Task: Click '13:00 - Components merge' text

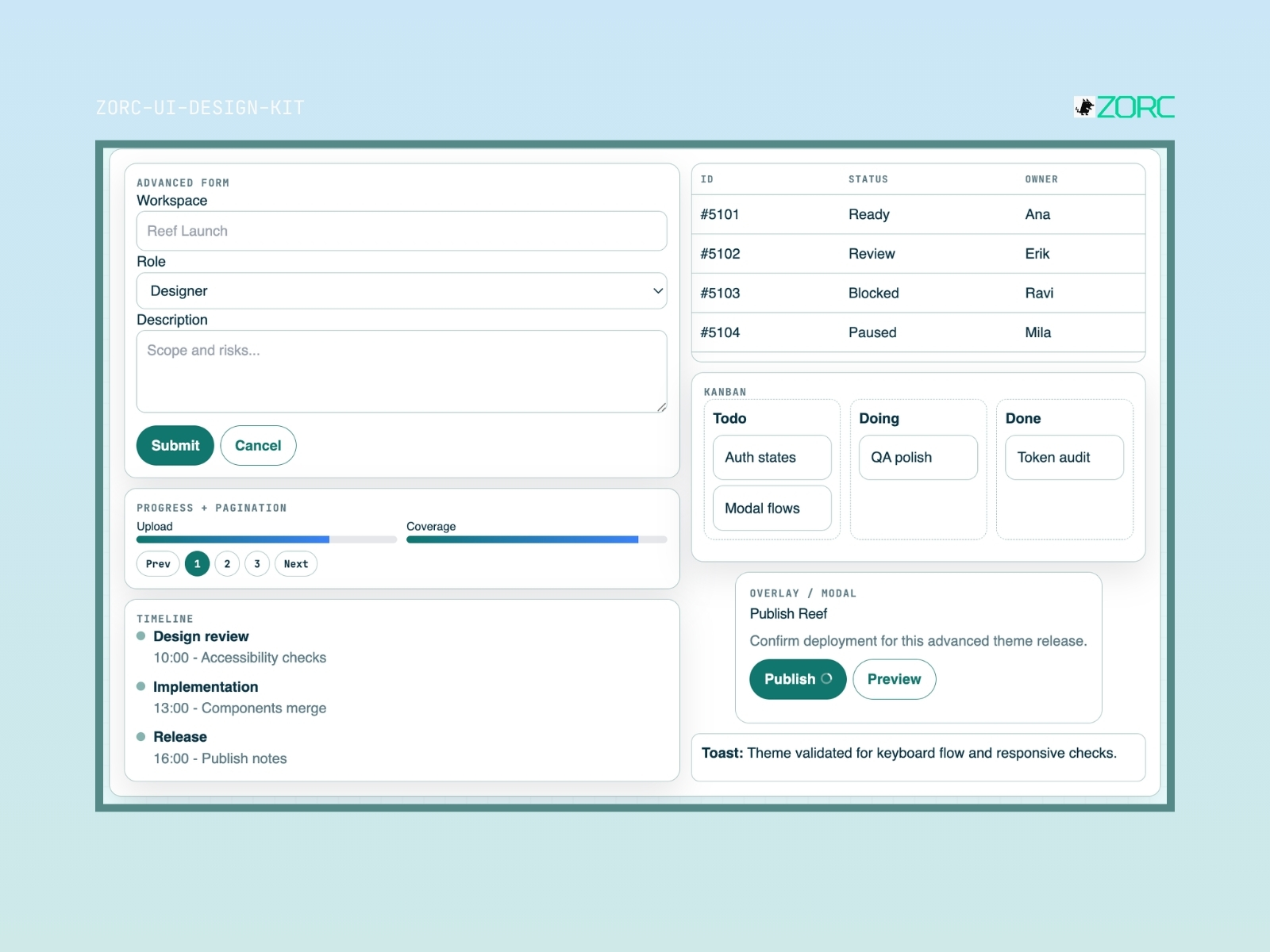Action: point(240,708)
